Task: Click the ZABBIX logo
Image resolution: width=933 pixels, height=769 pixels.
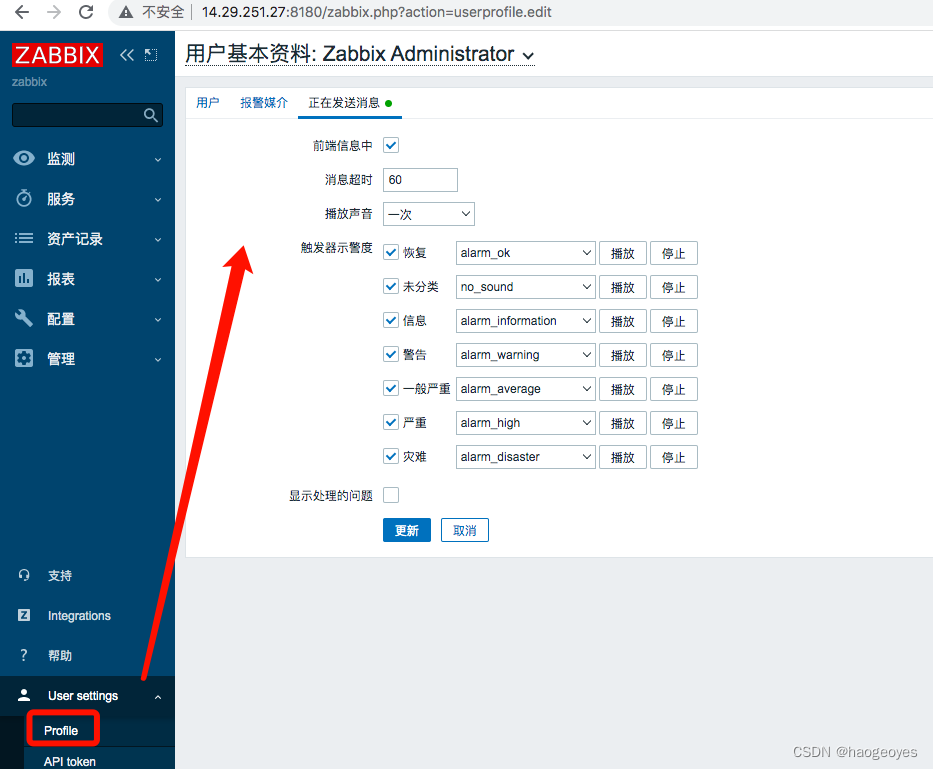Action: [57, 55]
